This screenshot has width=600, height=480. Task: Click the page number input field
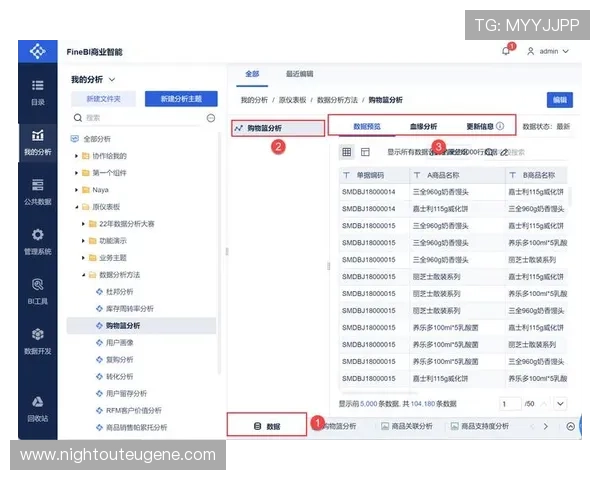[510, 404]
